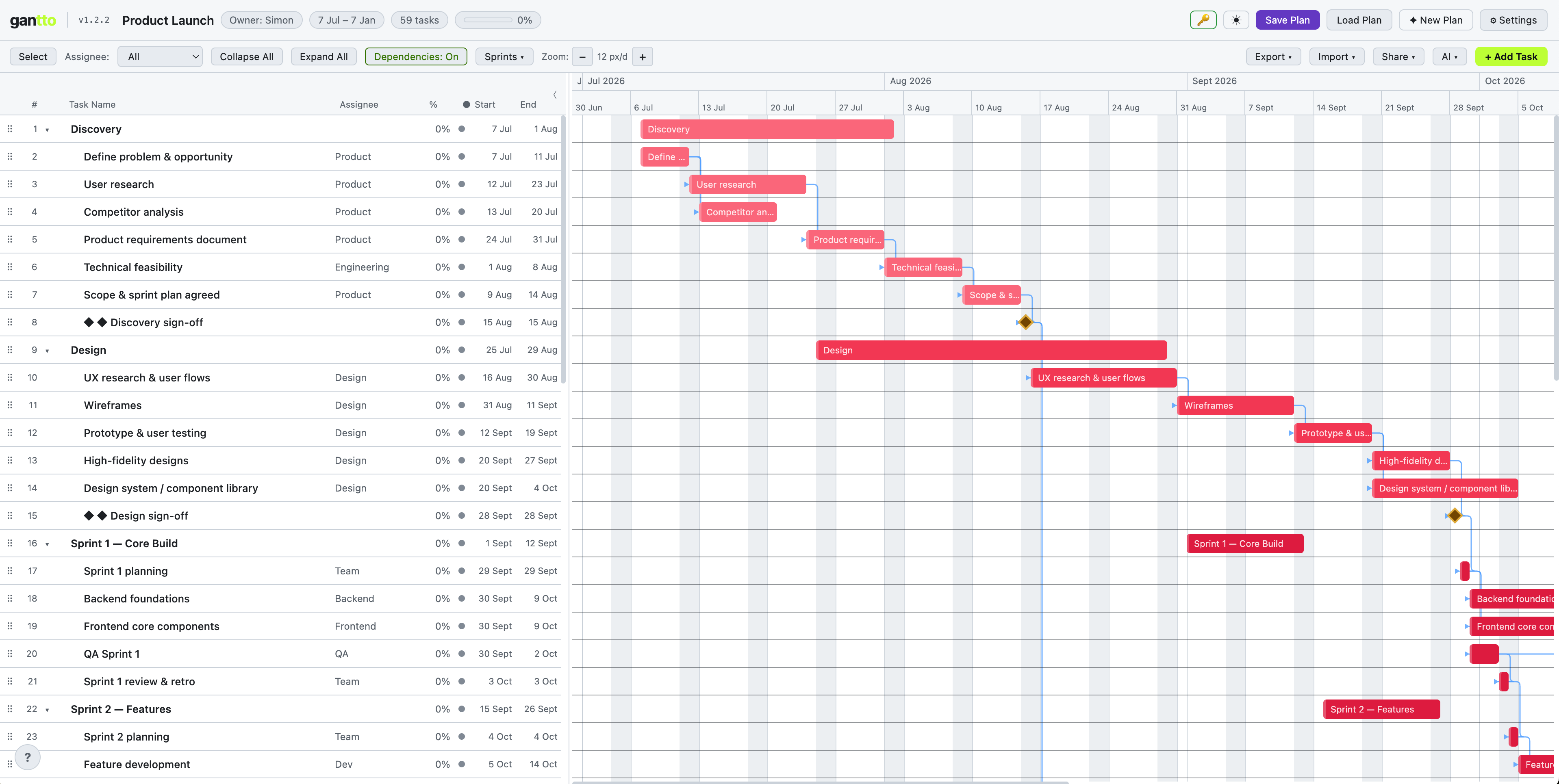
Task: Click the Discovery sign-off milestone diamond
Action: point(1025,322)
